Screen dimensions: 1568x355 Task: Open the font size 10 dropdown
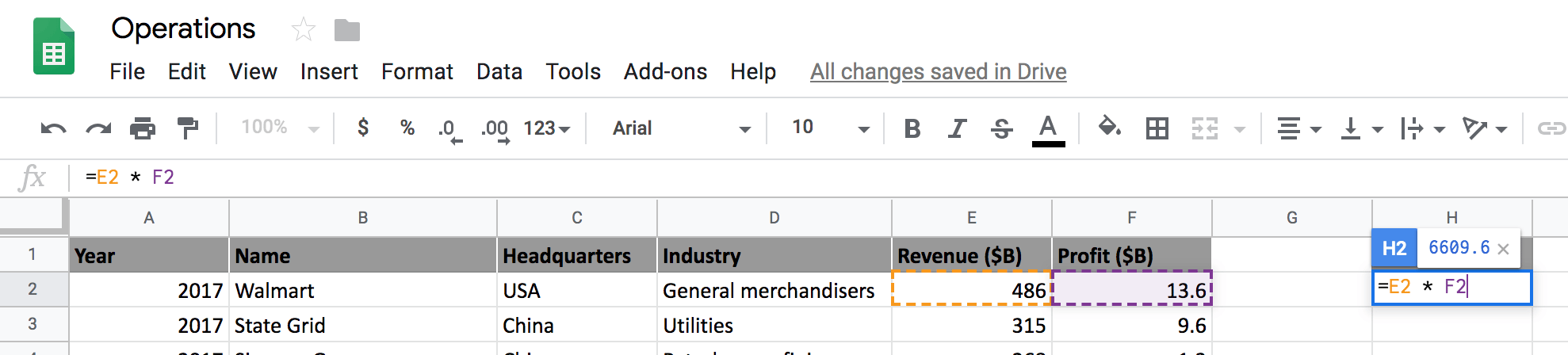[x=830, y=128]
